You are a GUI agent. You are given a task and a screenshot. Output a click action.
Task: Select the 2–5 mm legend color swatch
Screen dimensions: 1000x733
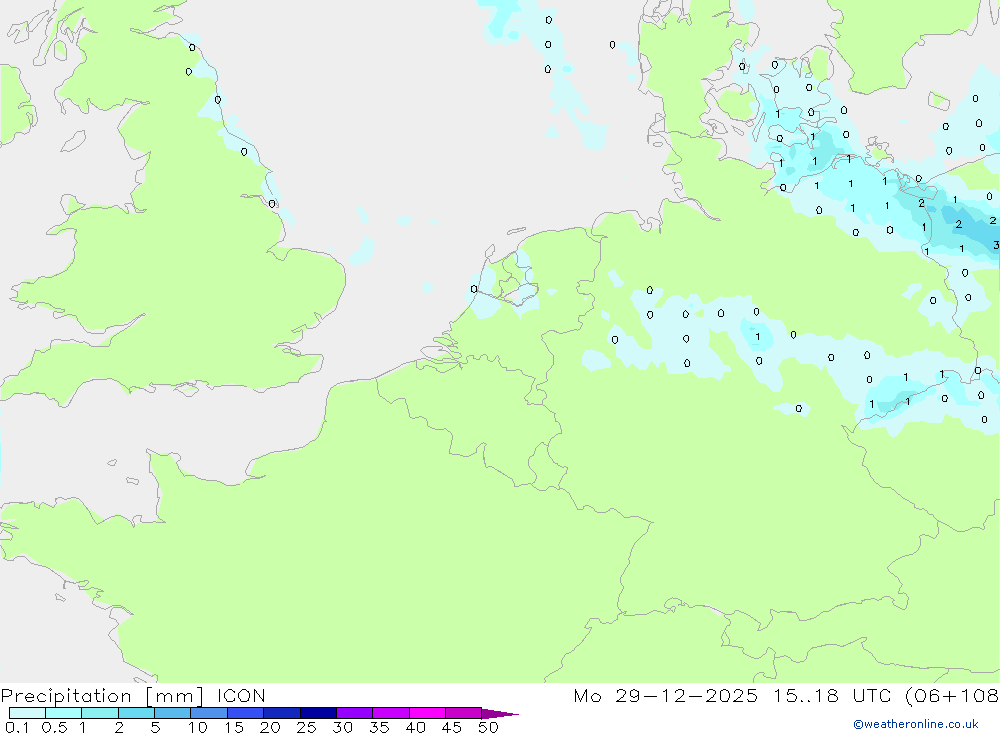(x=136, y=713)
